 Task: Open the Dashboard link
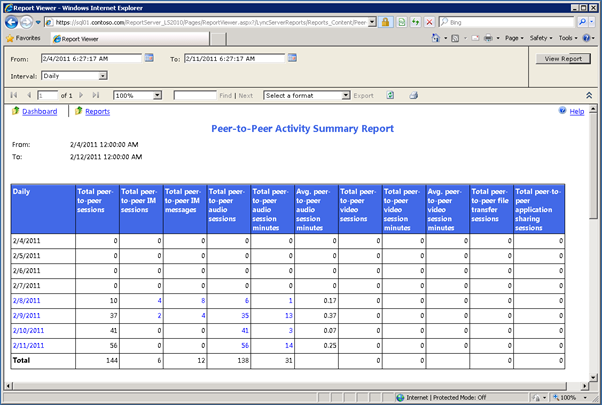click(x=39, y=112)
